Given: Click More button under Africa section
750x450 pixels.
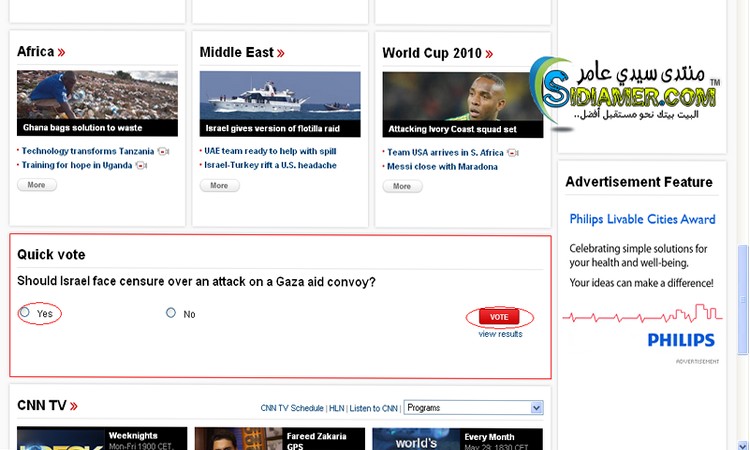Looking at the screenshot, I should click(36, 185).
